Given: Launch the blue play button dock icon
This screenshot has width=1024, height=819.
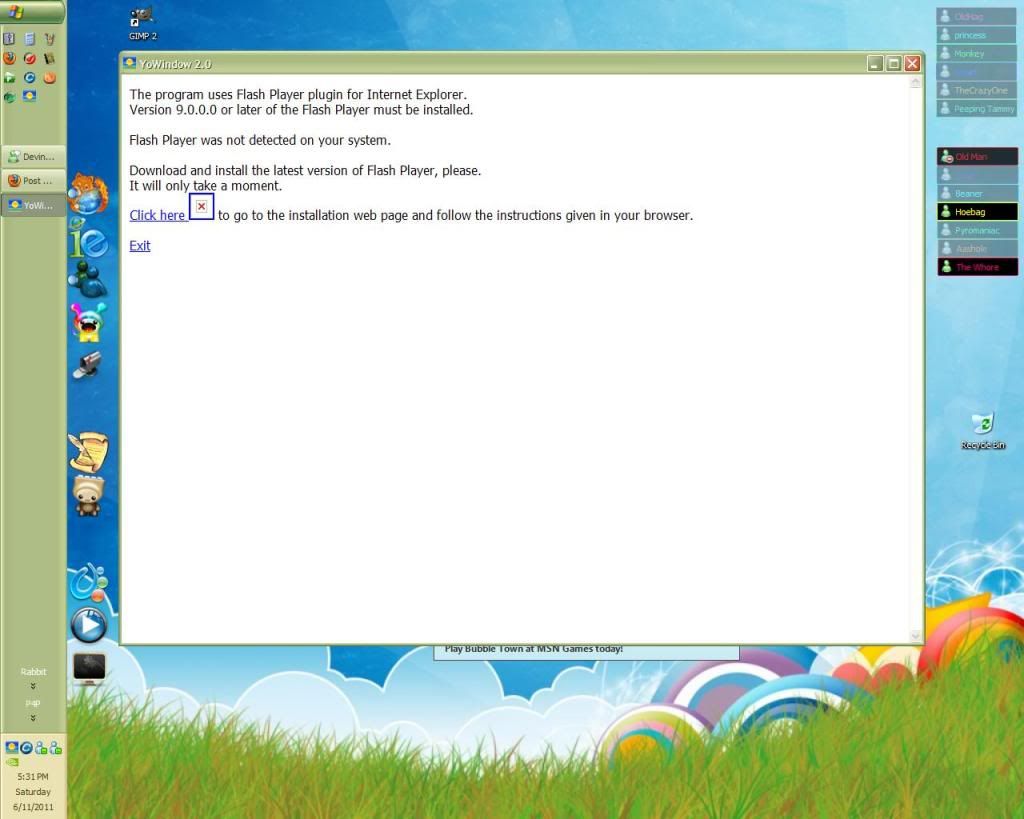Looking at the screenshot, I should (x=89, y=626).
